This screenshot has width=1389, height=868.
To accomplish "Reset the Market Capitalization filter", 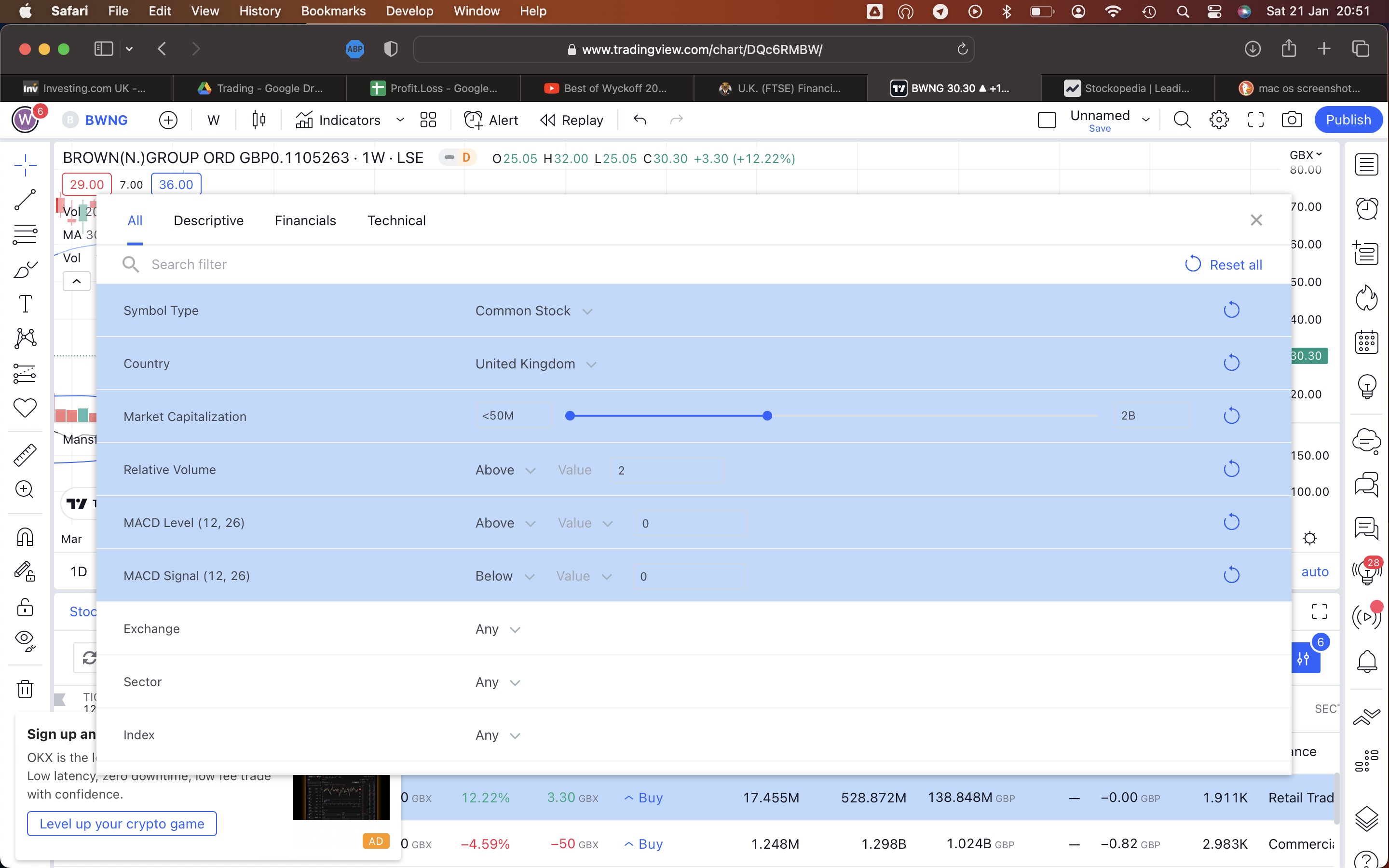I will pyautogui.click(x=1232, y=416).
